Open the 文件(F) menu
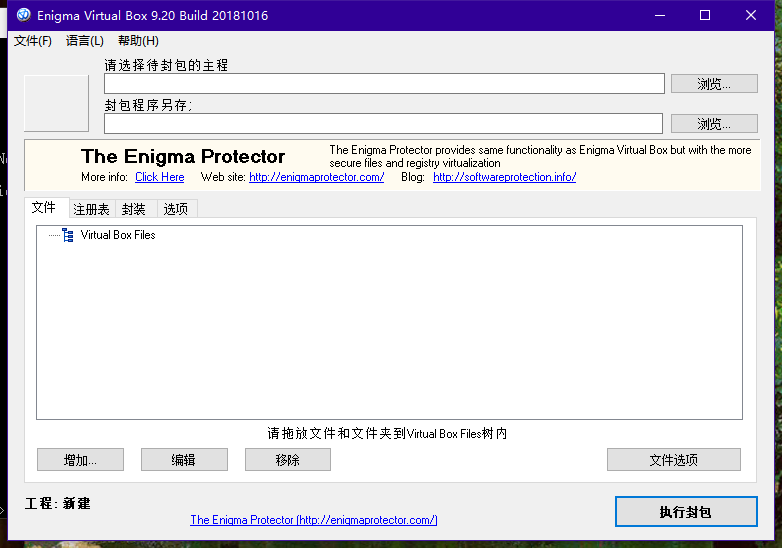The height and width of the screenshot is (548, 782). (33, 41)
